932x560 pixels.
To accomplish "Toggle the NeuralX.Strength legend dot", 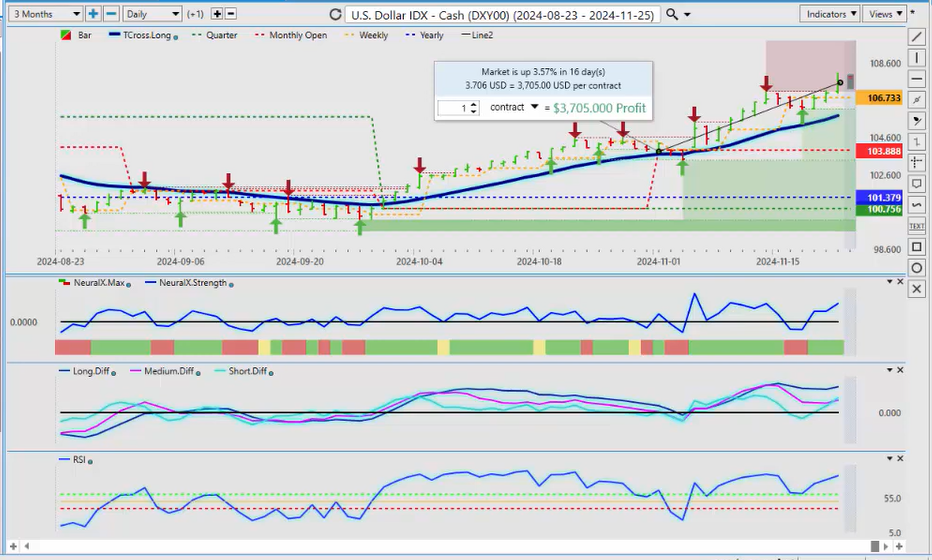I will click(x=233, y=285).
